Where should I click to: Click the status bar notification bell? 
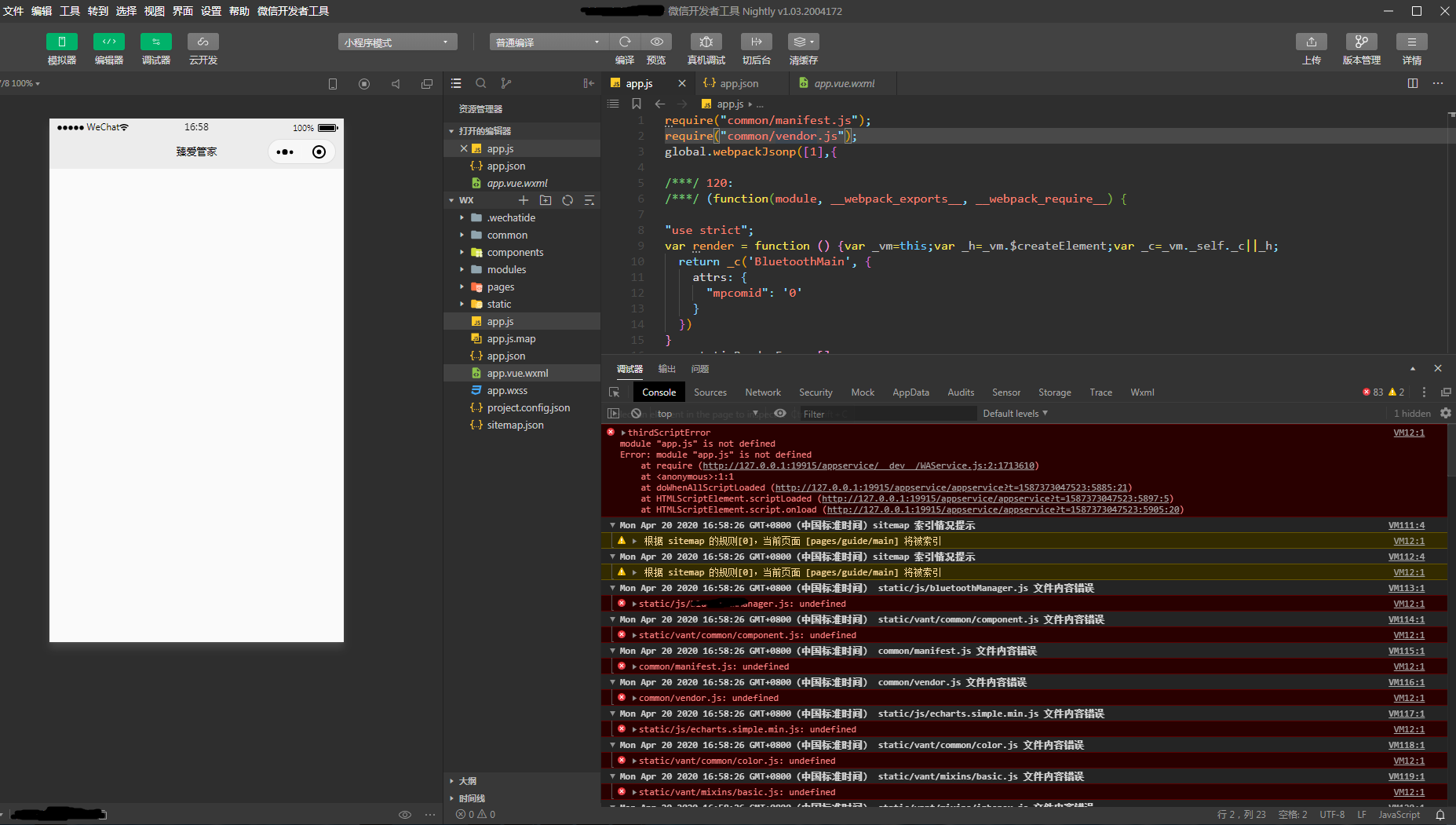(1440, 815)
